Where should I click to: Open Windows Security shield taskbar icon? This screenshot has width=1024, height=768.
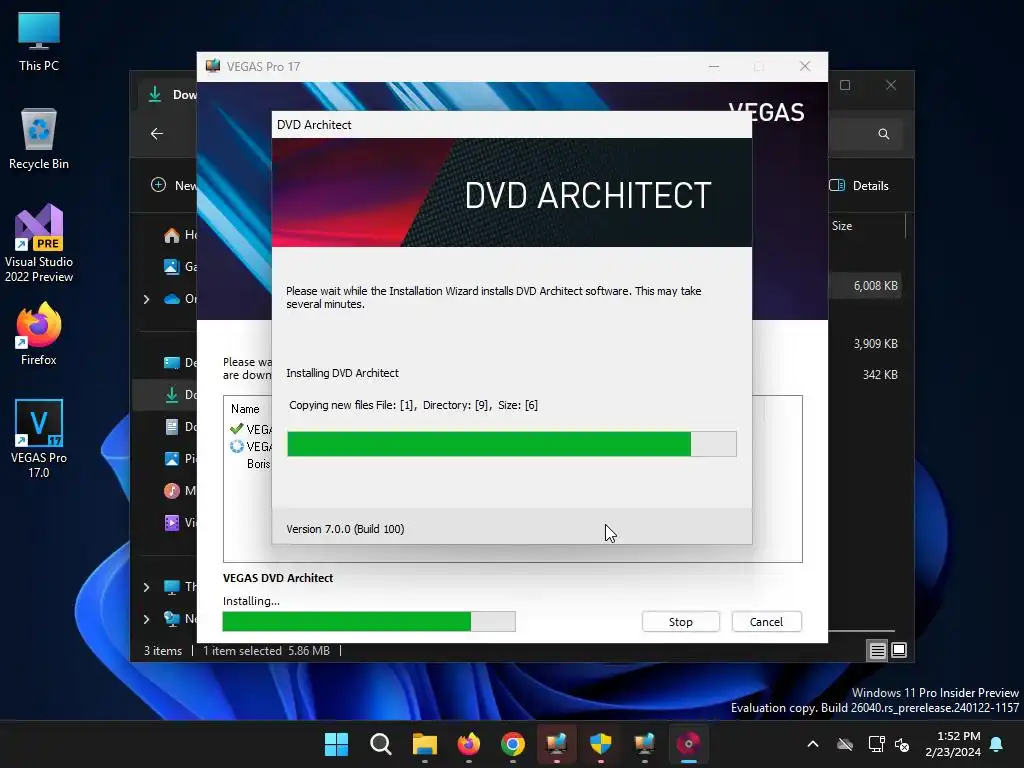click(600, 744)
